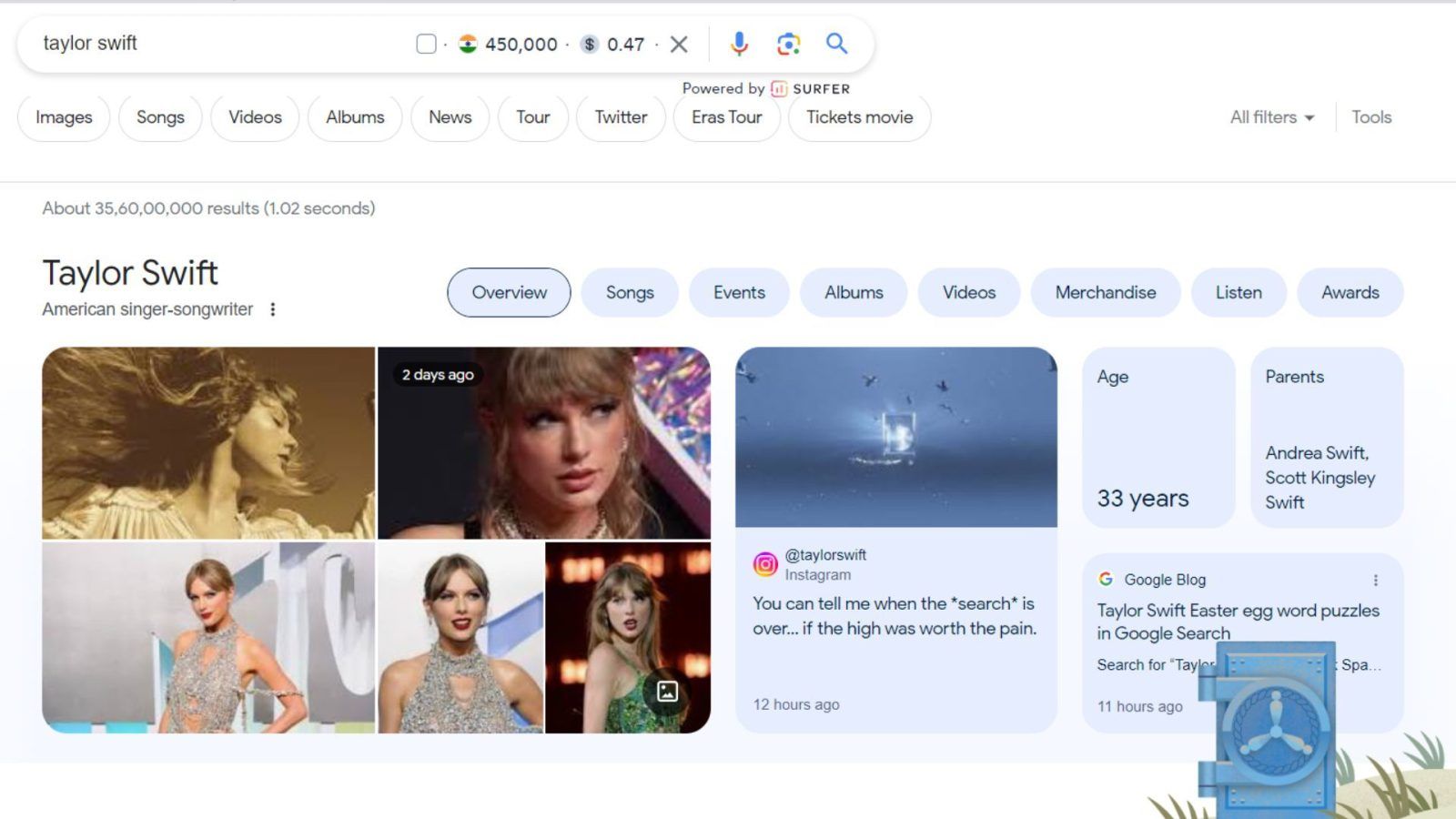Click the voice search microphone icon
This screenshot has width=1456, height=819.
click(x=739, y=43)
